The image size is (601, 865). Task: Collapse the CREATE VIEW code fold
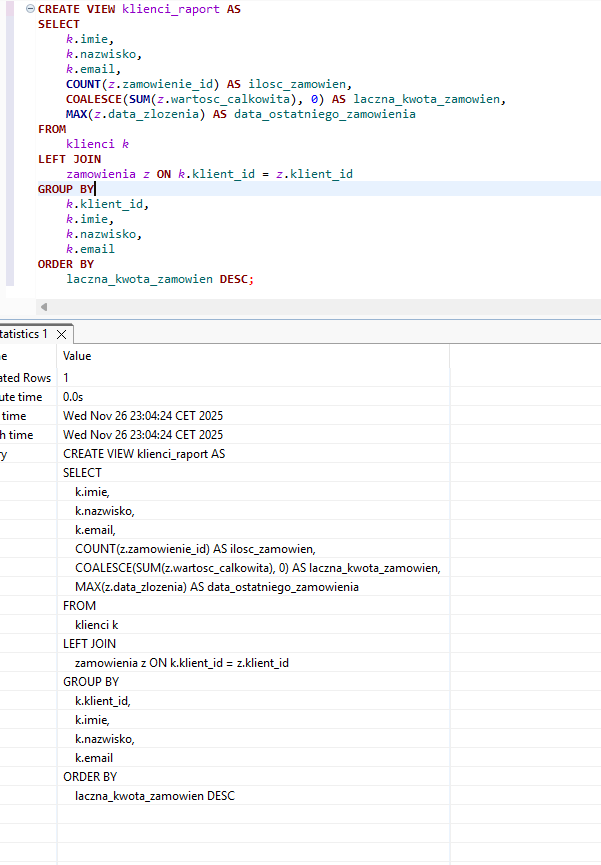tap(30, 9)
